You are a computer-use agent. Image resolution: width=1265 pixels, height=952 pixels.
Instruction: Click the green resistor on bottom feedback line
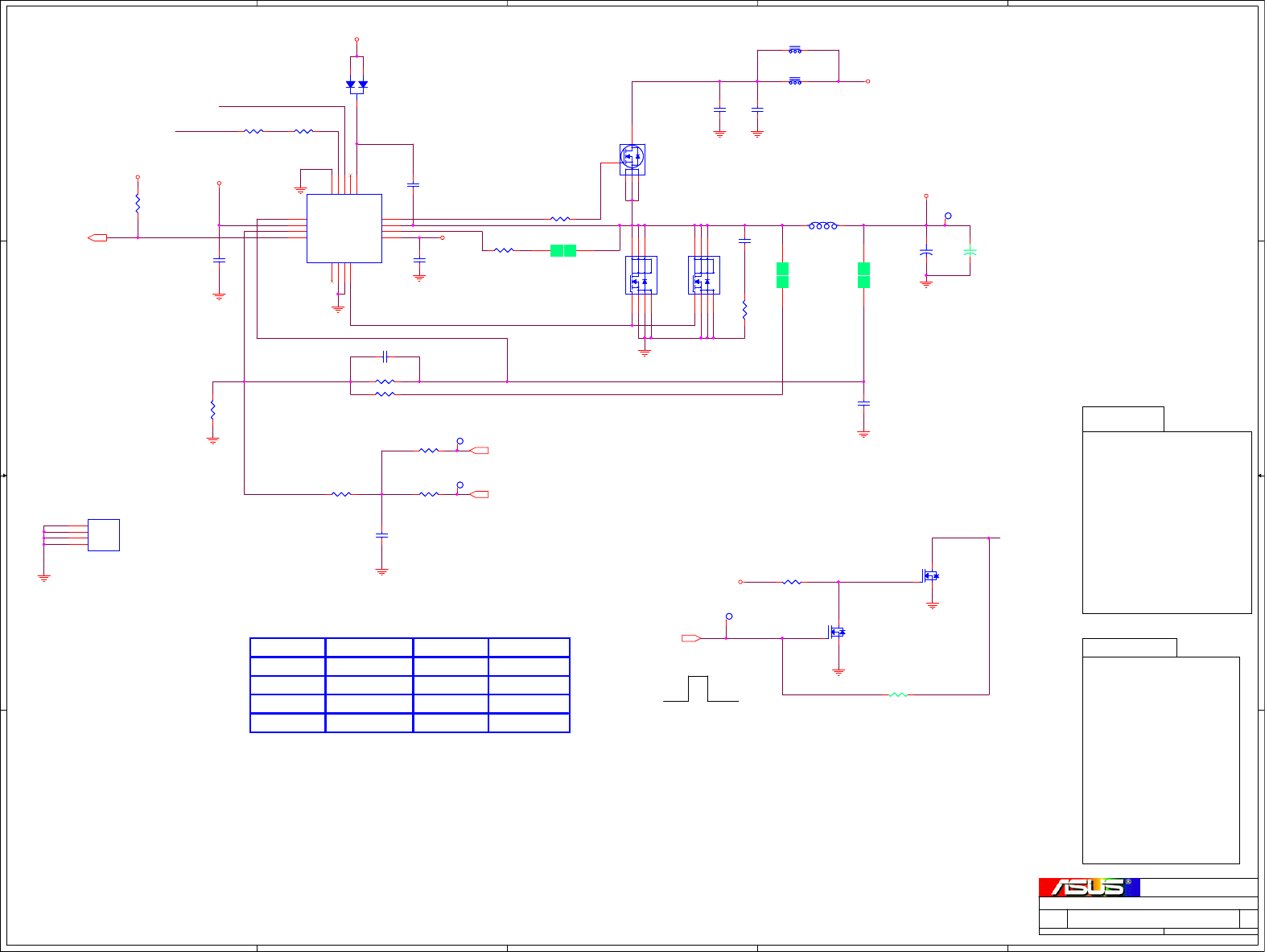(x=898, y=694)
